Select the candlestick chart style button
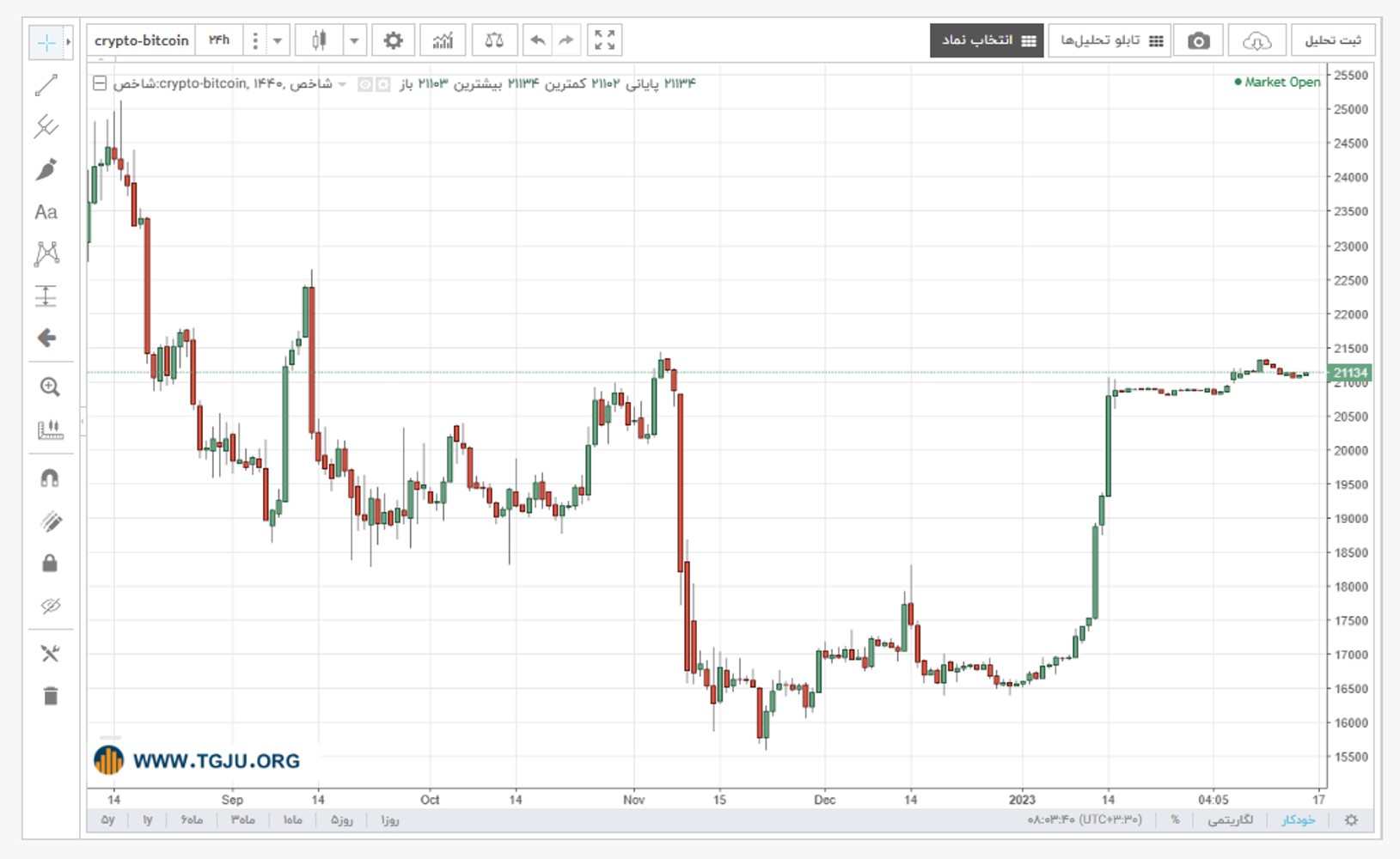Screen dimensions: 1400x859 [319, 40]
